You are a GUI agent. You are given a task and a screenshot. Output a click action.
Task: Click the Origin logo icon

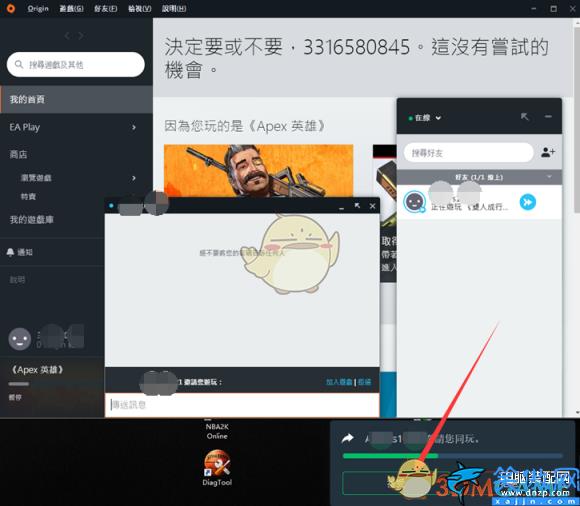pyautogui.click(x=11, y=8)
